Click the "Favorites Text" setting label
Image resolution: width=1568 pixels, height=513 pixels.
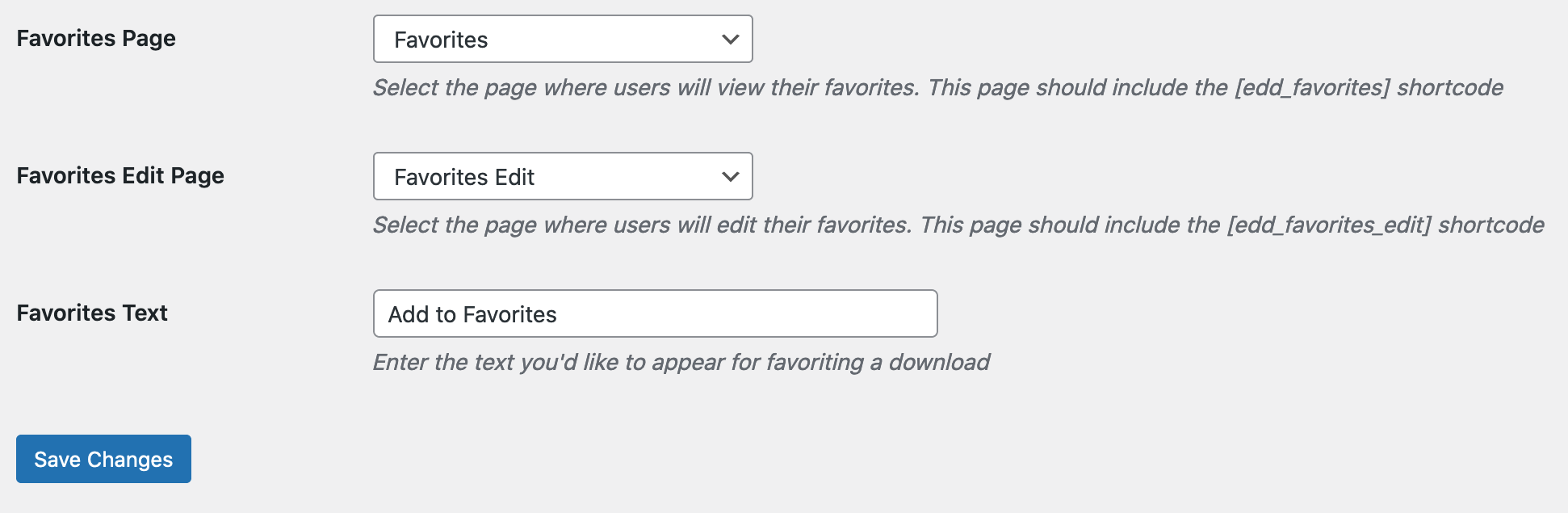click(x=92, y=313)
